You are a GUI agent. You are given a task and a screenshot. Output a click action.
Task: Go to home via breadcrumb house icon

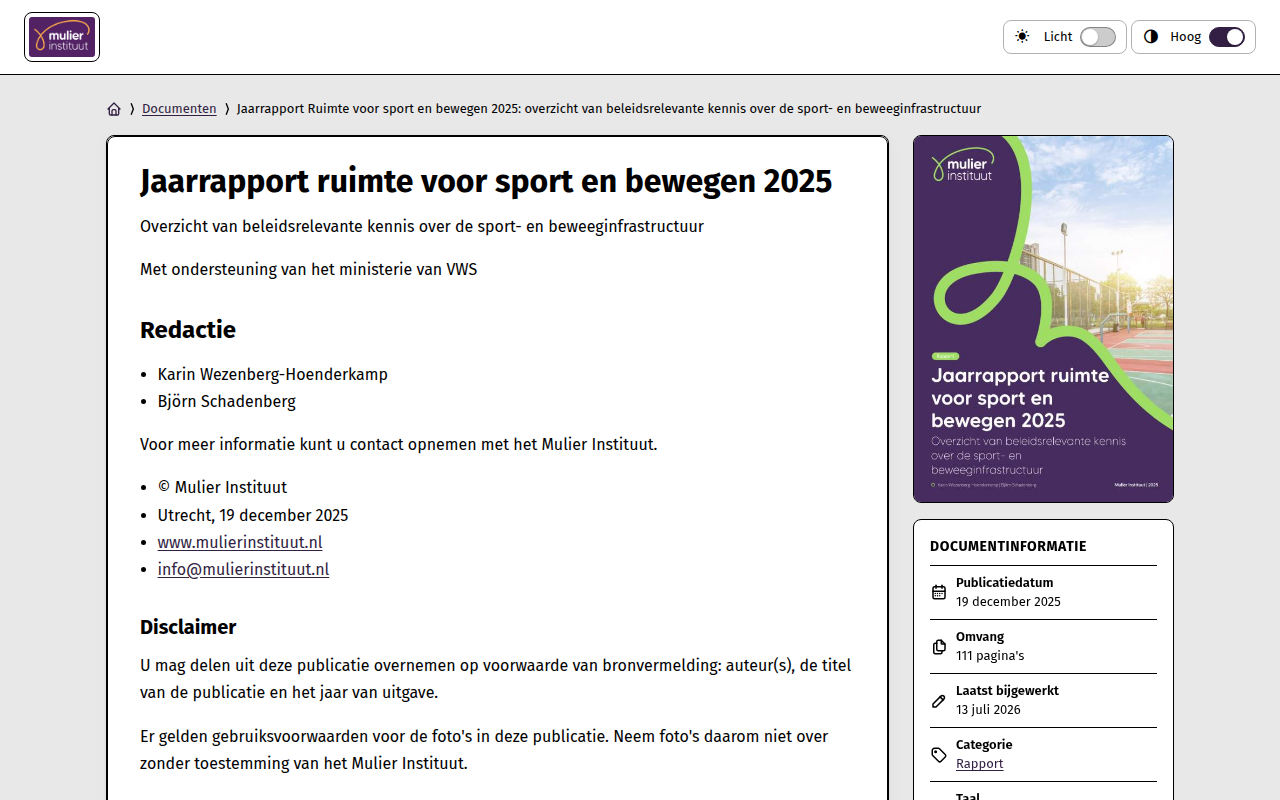[x=114, y=109]
